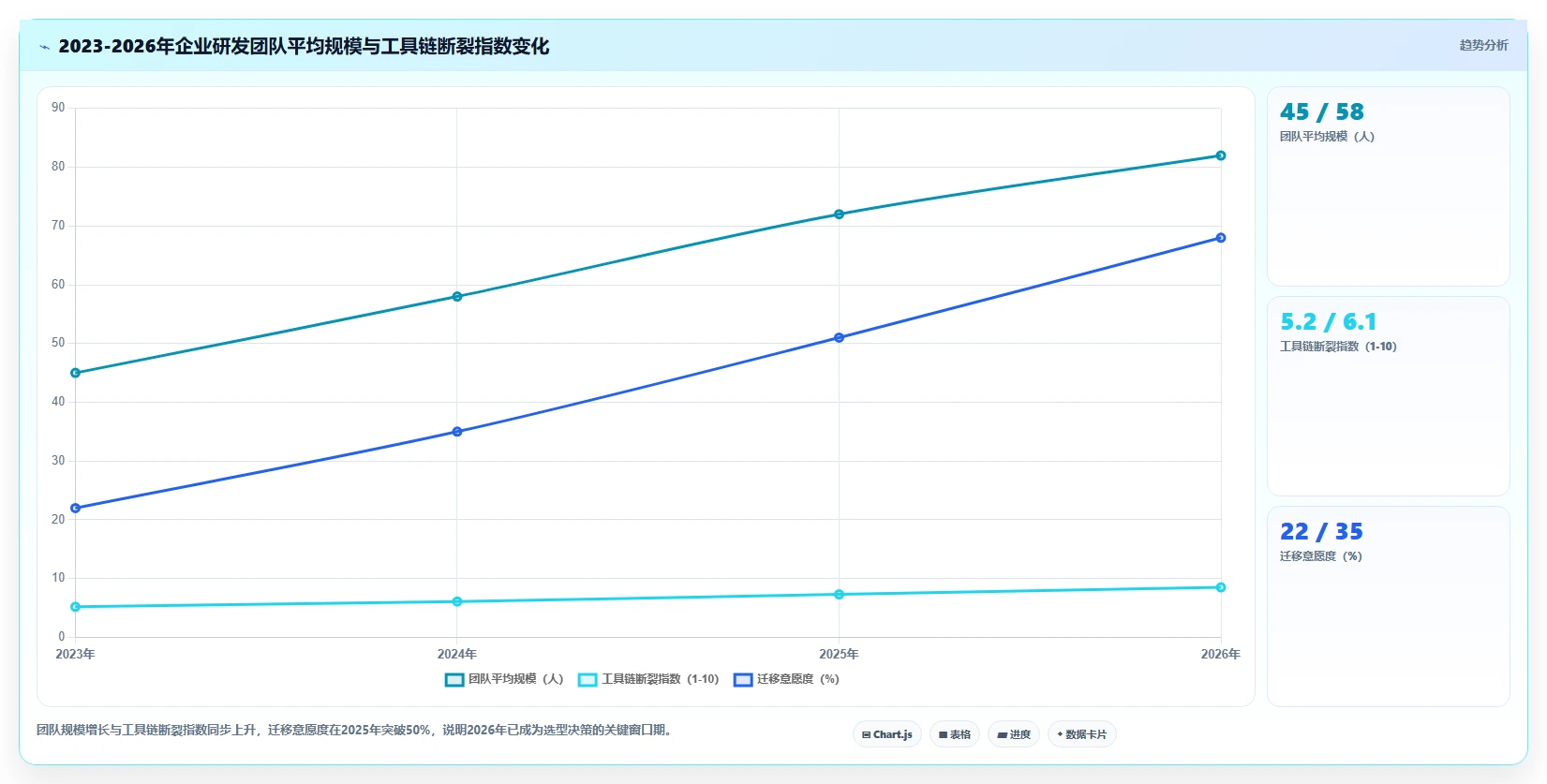Click the 50 y-axis tick label

(58, 343)
